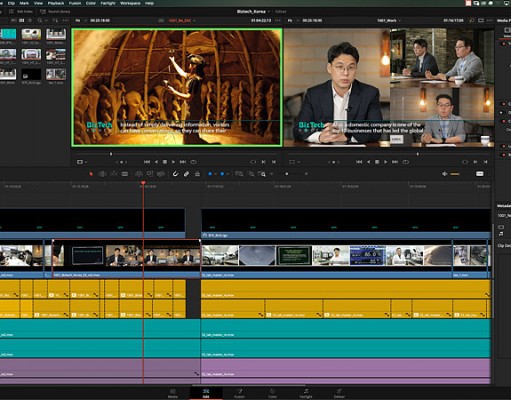
Task: Click the Full Extent Zoom icon
Action: (x=239, y=174)
